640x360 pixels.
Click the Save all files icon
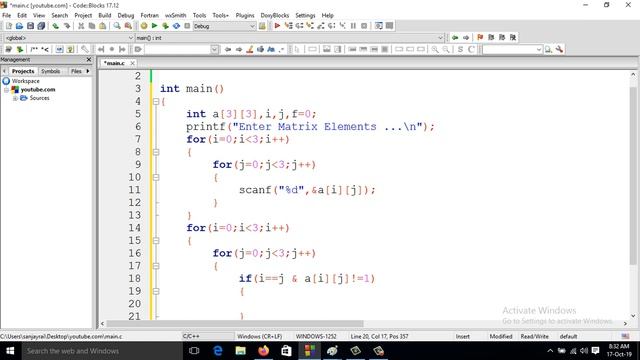(41, 26)
